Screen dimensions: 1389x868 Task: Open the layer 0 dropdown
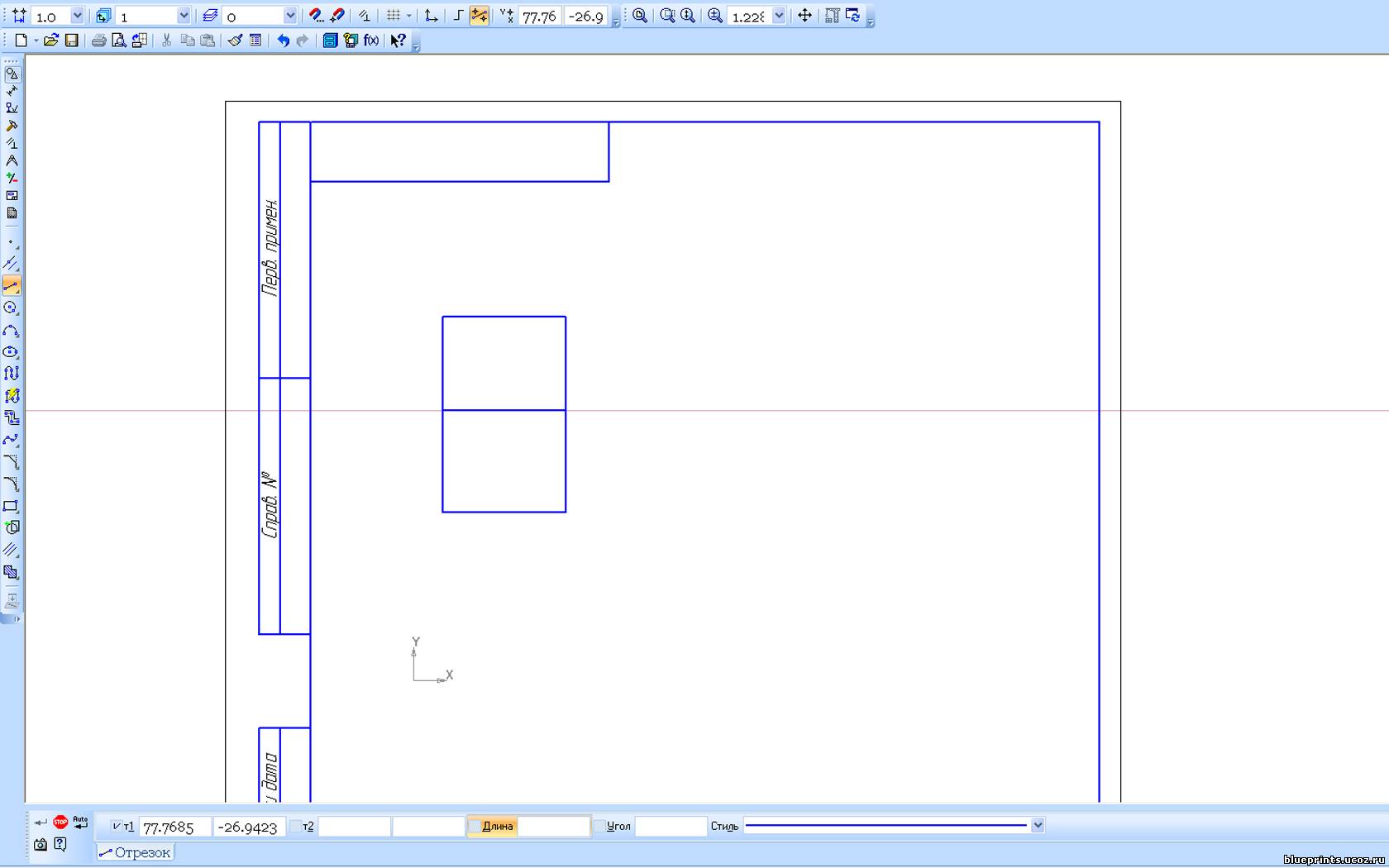pos(290,16)
